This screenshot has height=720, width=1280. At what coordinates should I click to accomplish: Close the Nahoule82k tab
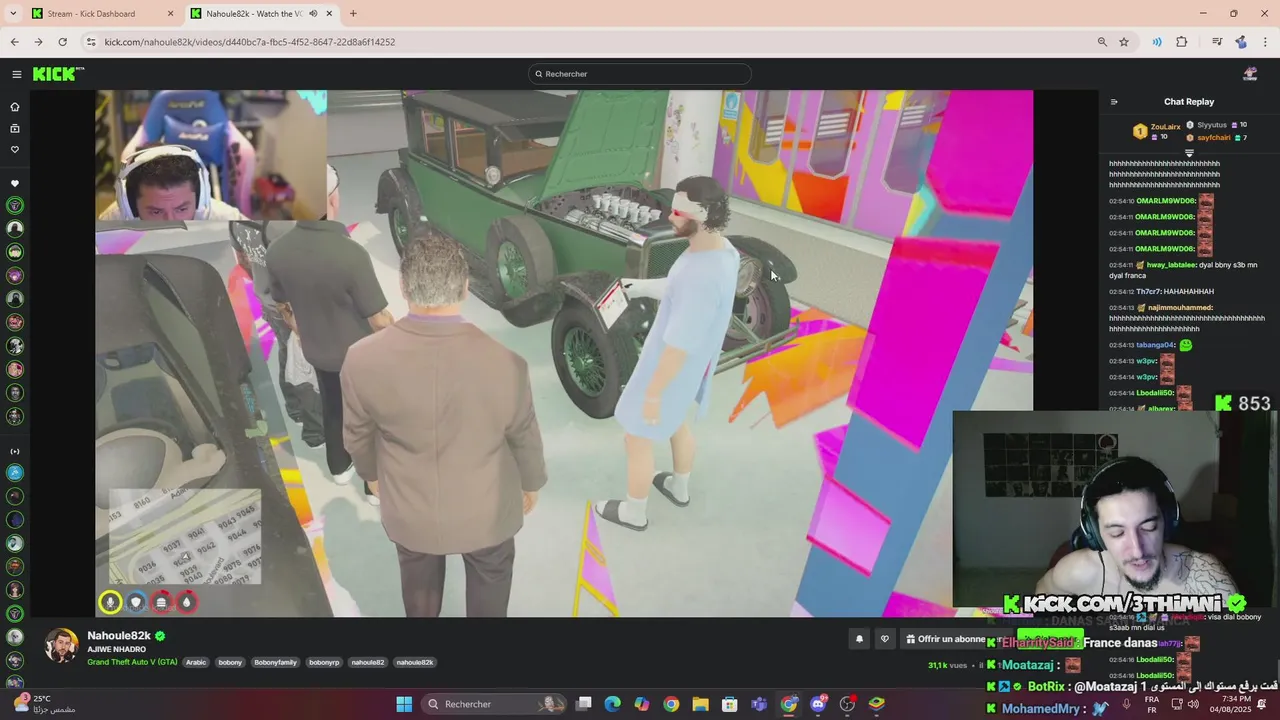329,14
